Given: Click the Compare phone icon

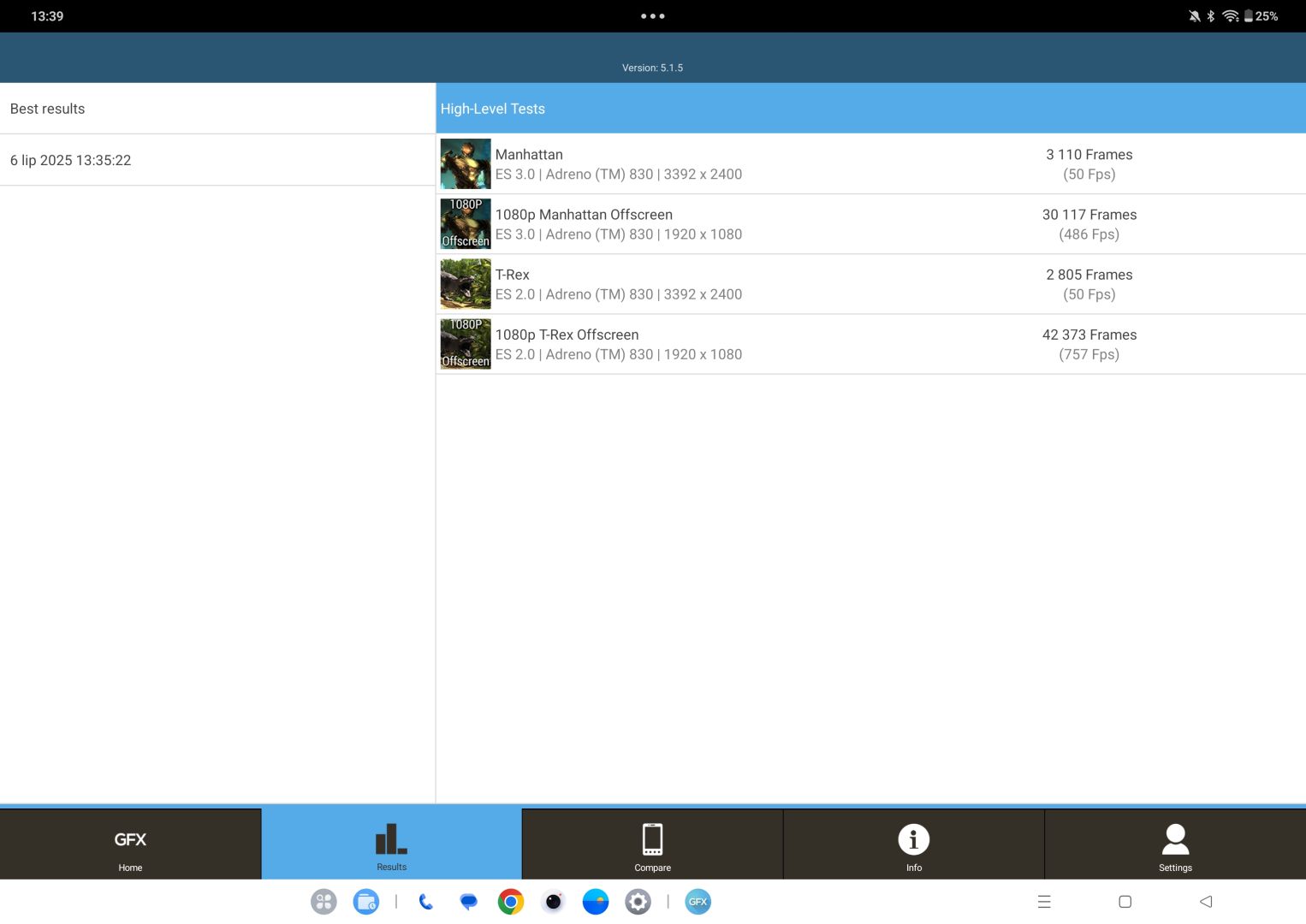Looking at the screenshot, I should (653, 839).
